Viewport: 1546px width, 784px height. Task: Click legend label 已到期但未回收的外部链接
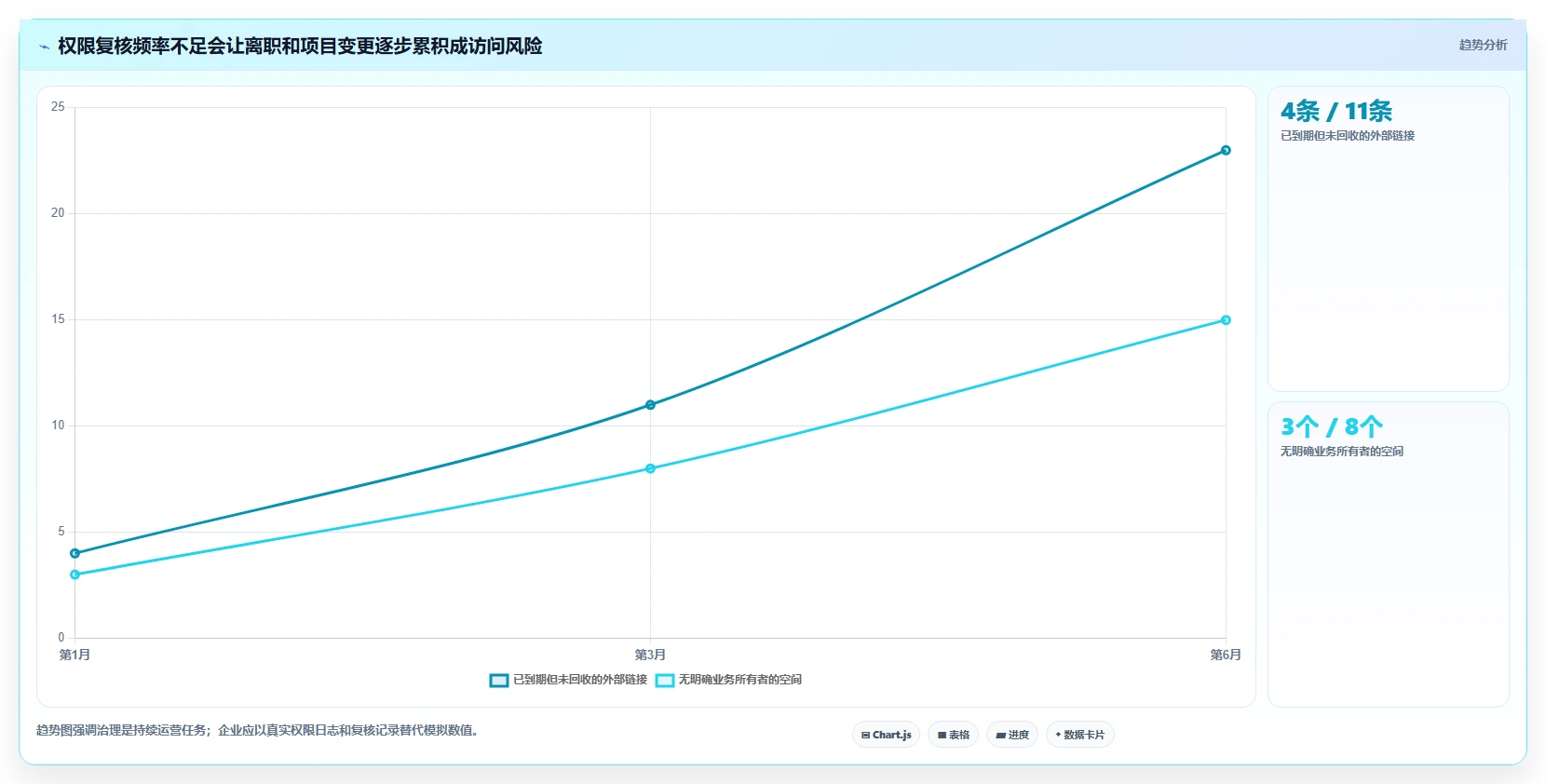(x=580, y=680)
